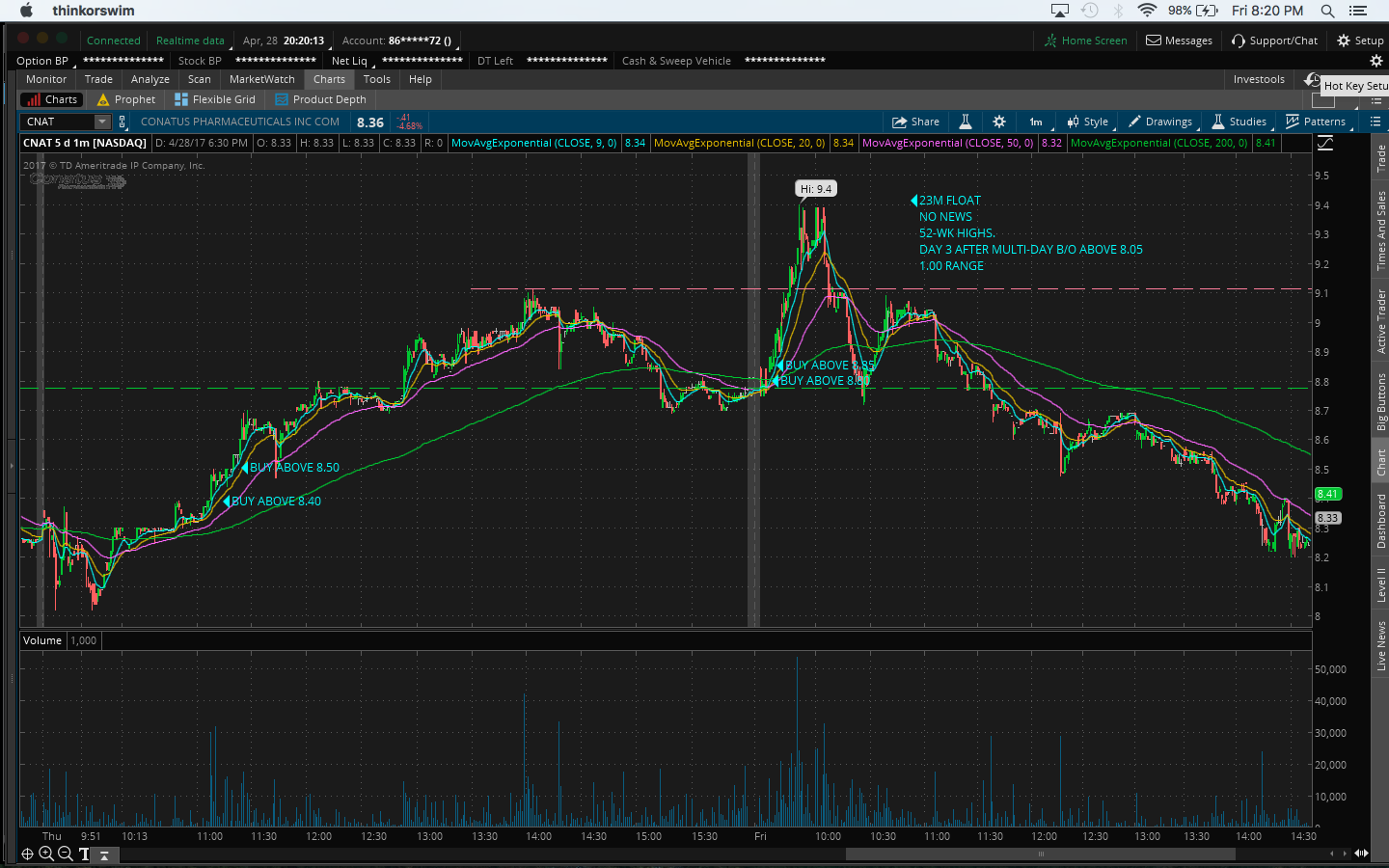Toggle the lower drawing toolbar collapse button

pos(104,854)
